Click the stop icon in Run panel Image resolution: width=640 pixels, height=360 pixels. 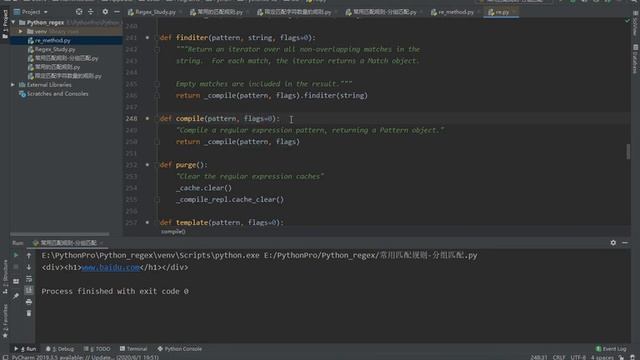click(16, 267)
